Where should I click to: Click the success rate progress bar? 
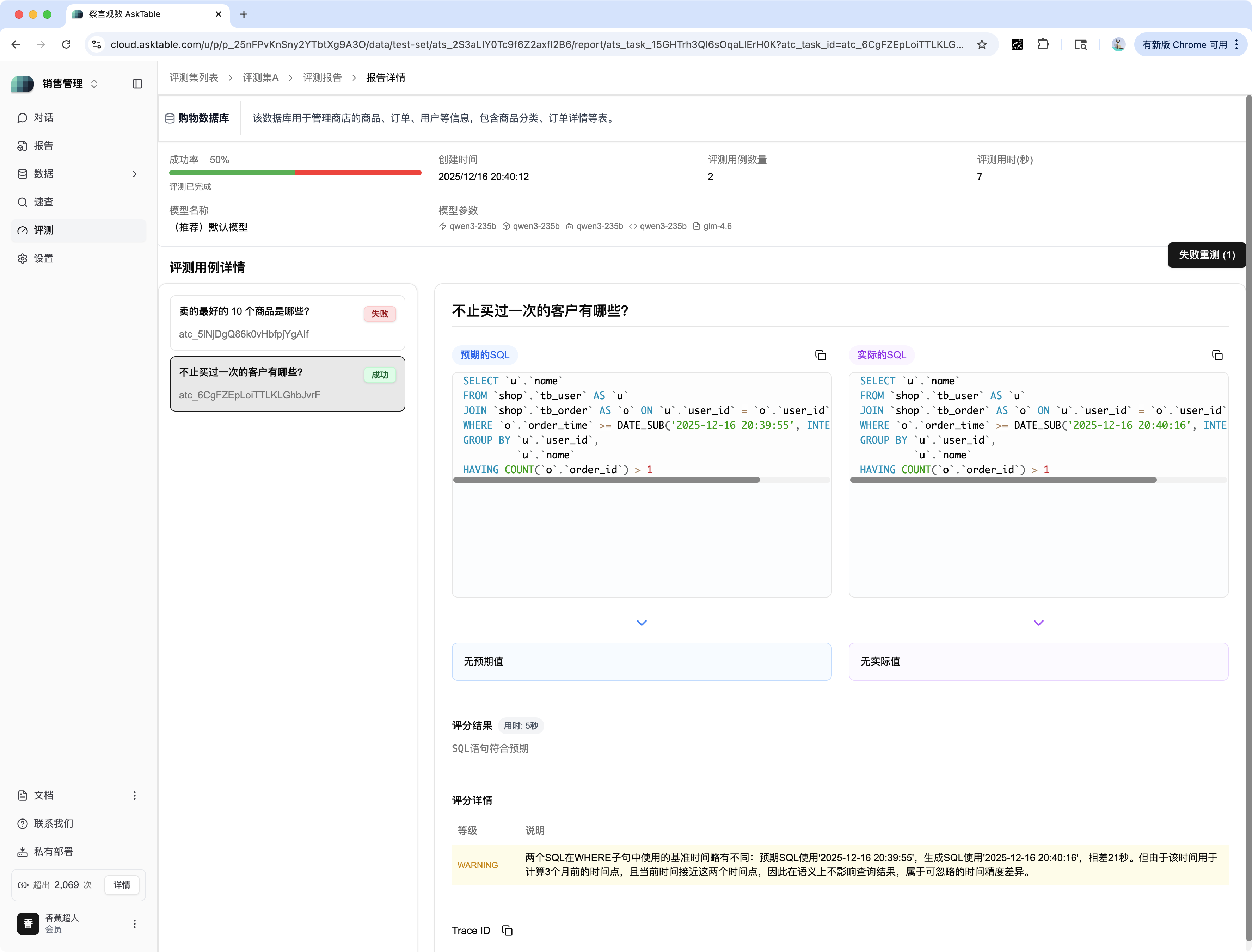(295, 173)
